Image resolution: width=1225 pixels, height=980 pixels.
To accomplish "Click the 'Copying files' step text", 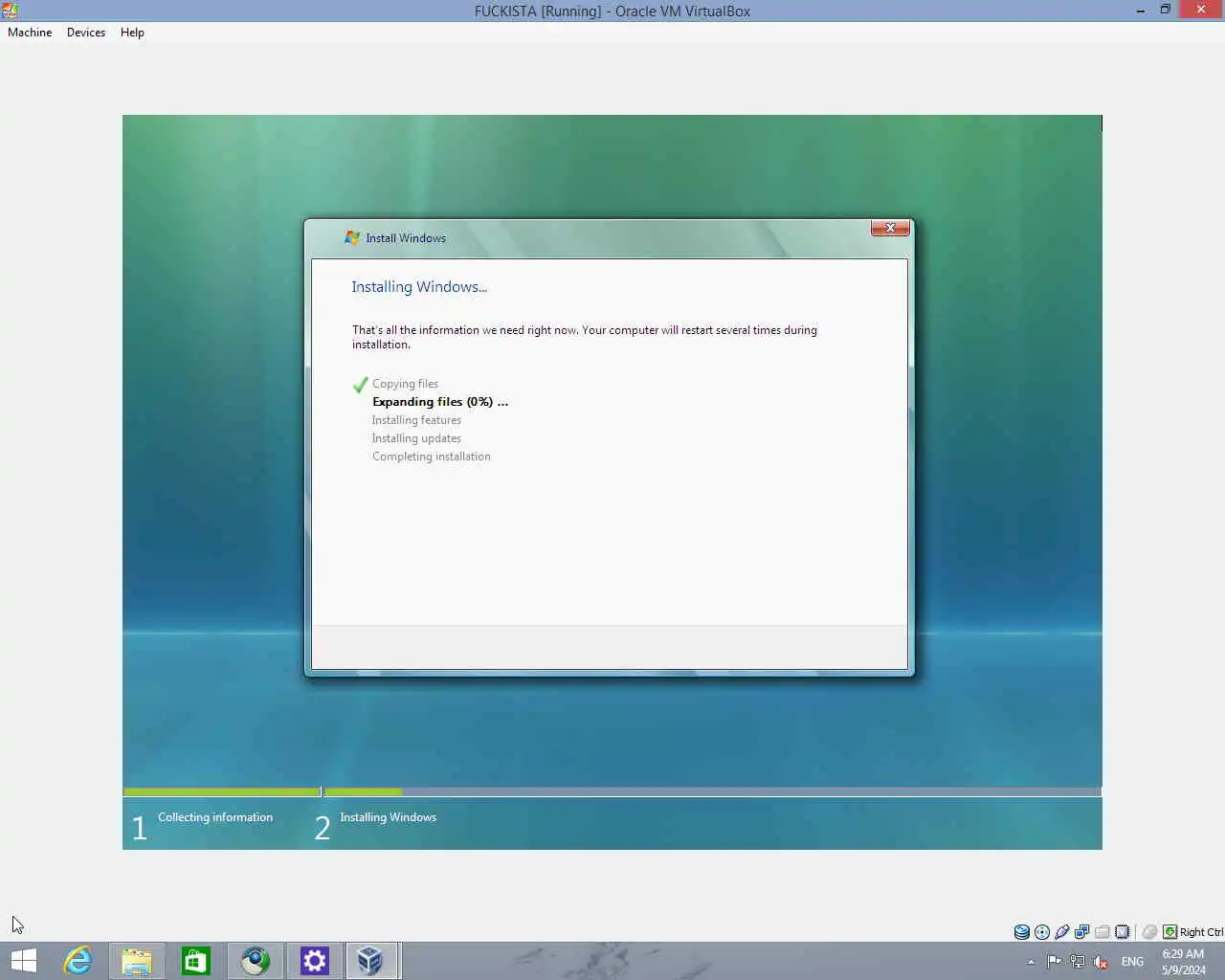I will coord(405,384).
